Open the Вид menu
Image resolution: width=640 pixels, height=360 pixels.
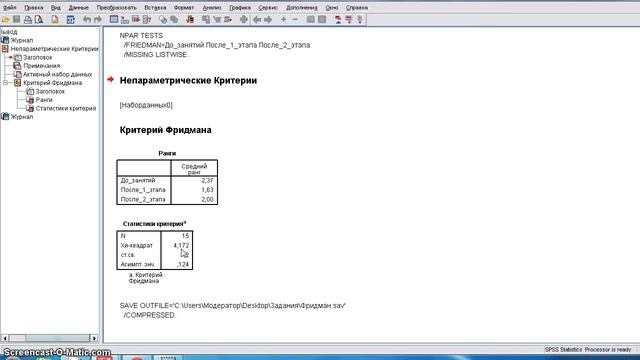[56, 7]
